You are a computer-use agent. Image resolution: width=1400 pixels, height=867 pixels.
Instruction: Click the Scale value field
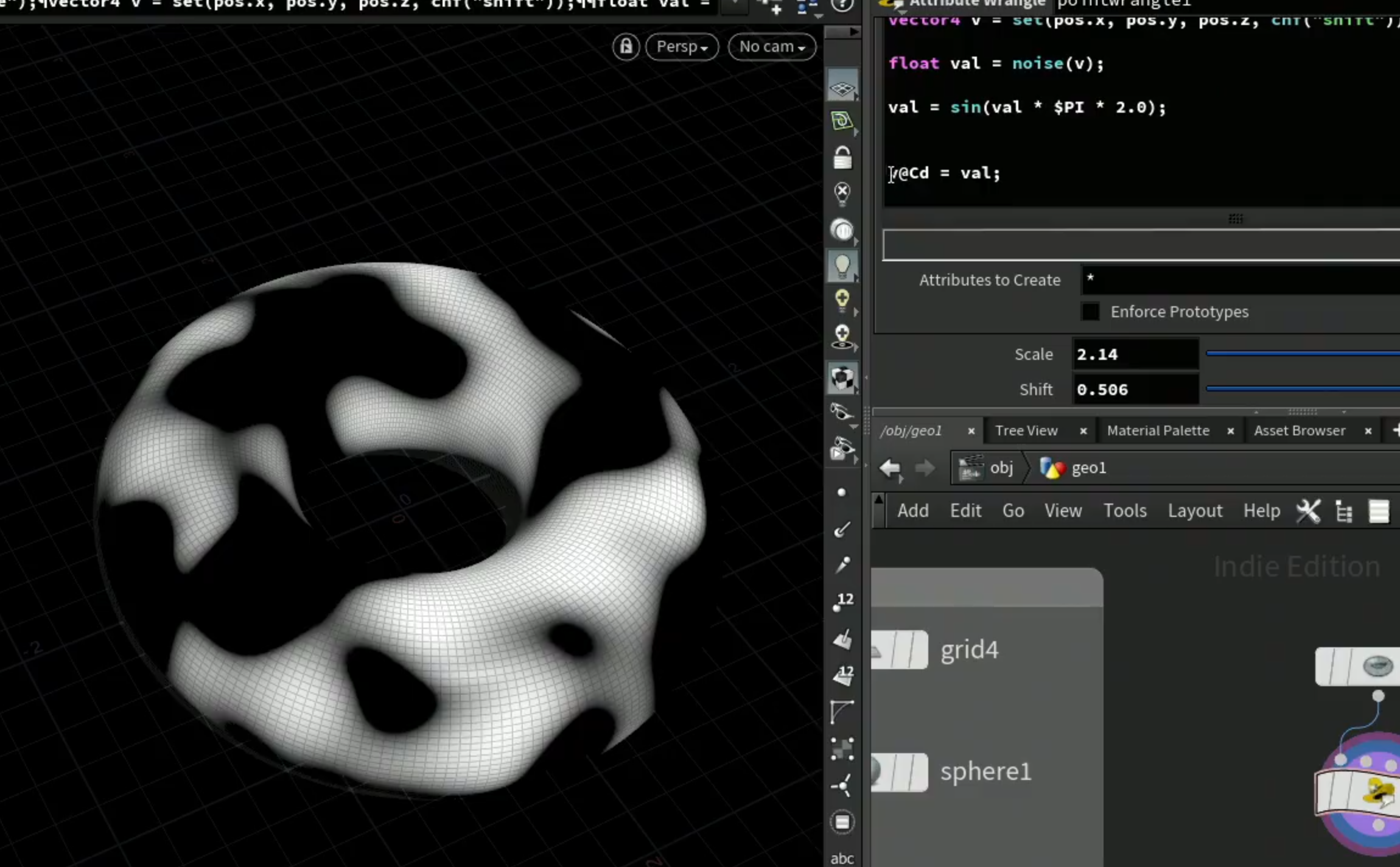tap(1135, 354)
